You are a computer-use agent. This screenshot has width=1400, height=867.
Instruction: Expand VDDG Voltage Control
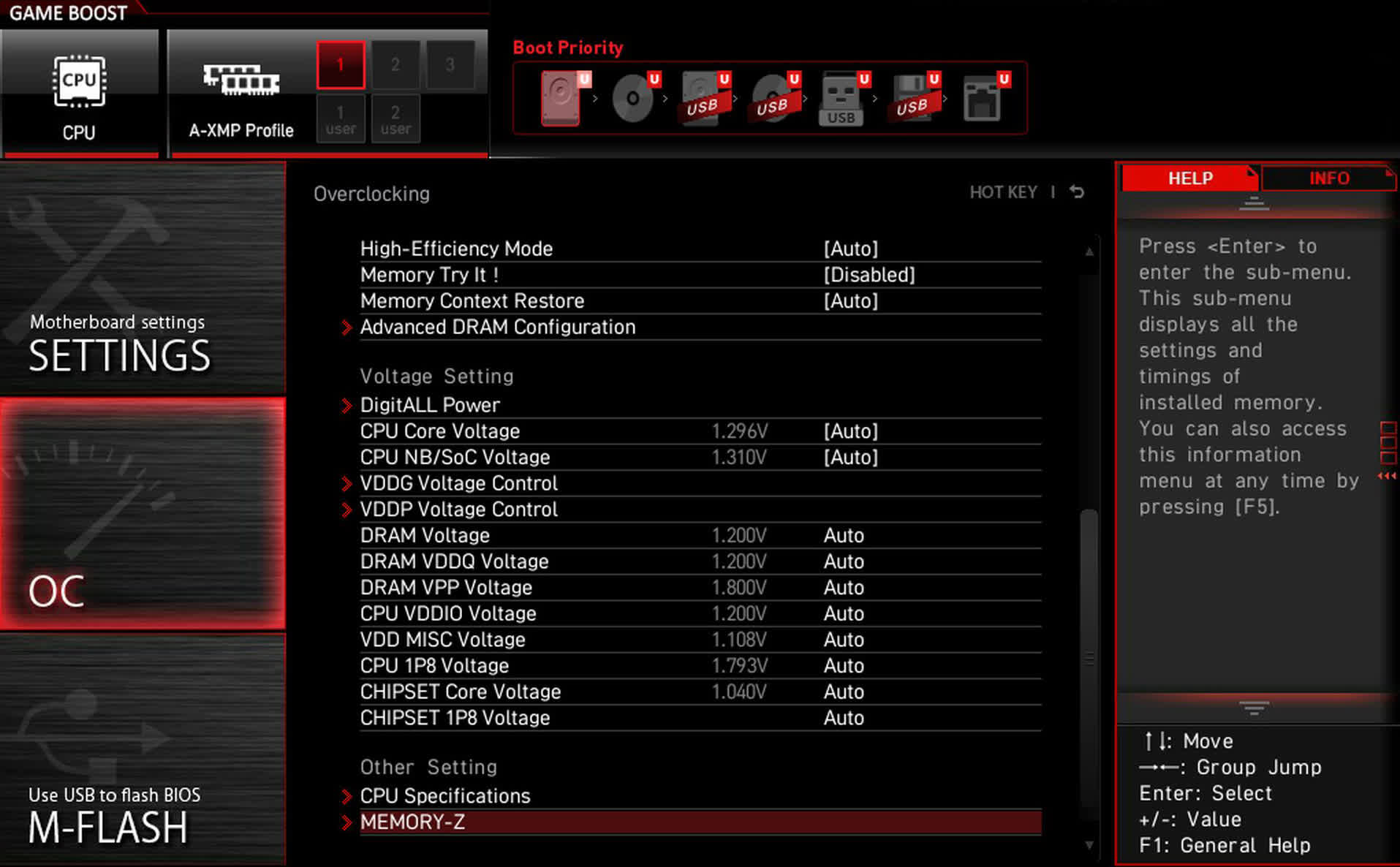coord(458,482)
